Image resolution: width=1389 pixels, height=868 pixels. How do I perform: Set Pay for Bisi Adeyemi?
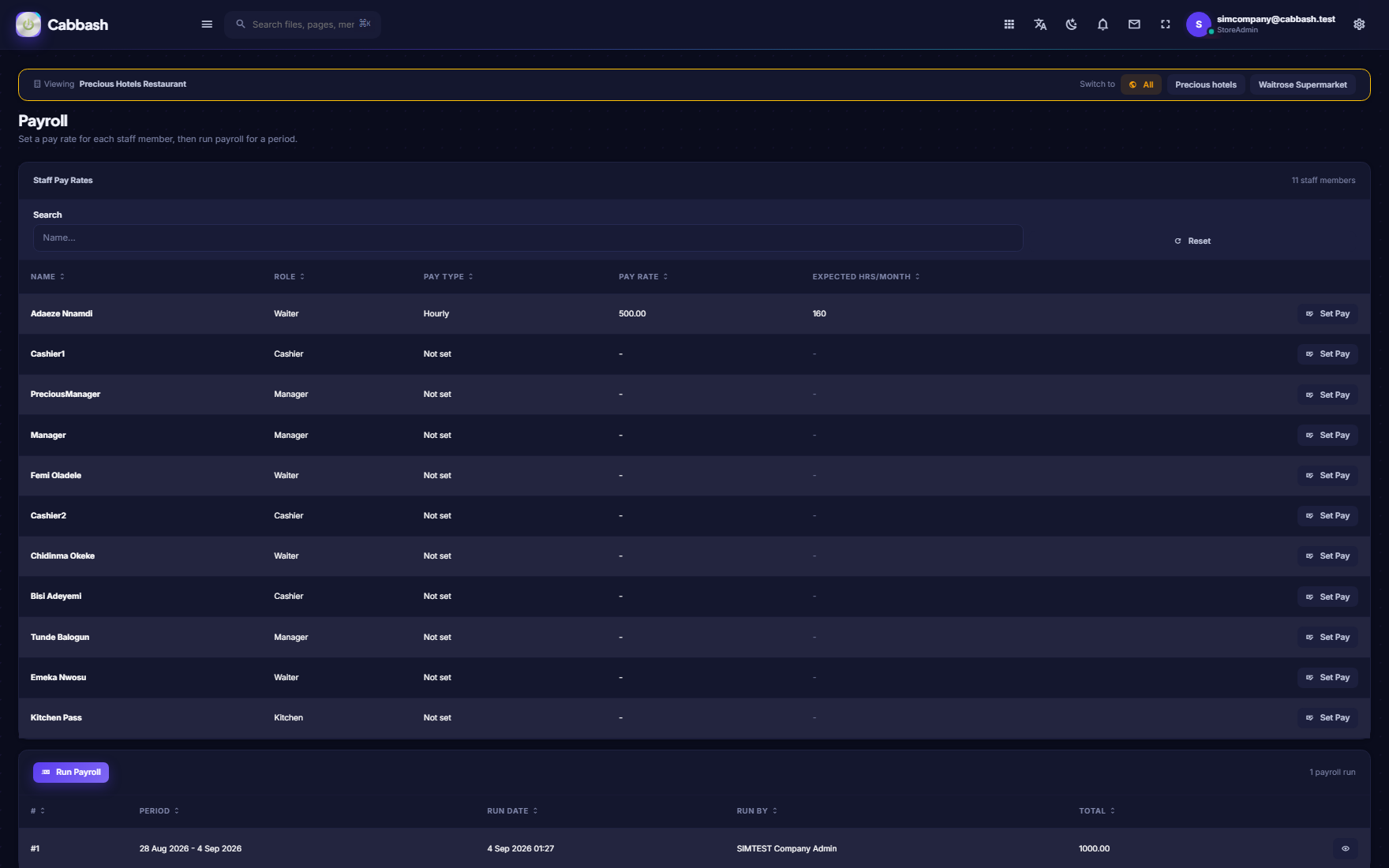pyautogui.click(x=1327, y=597)
